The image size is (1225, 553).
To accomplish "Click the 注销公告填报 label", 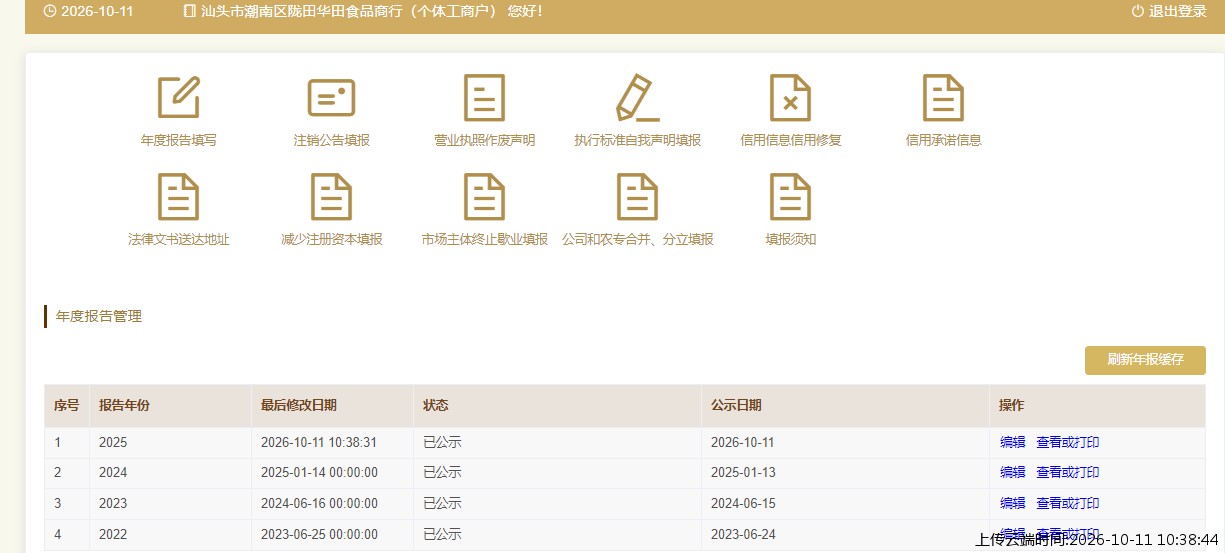I will point(332,140).
